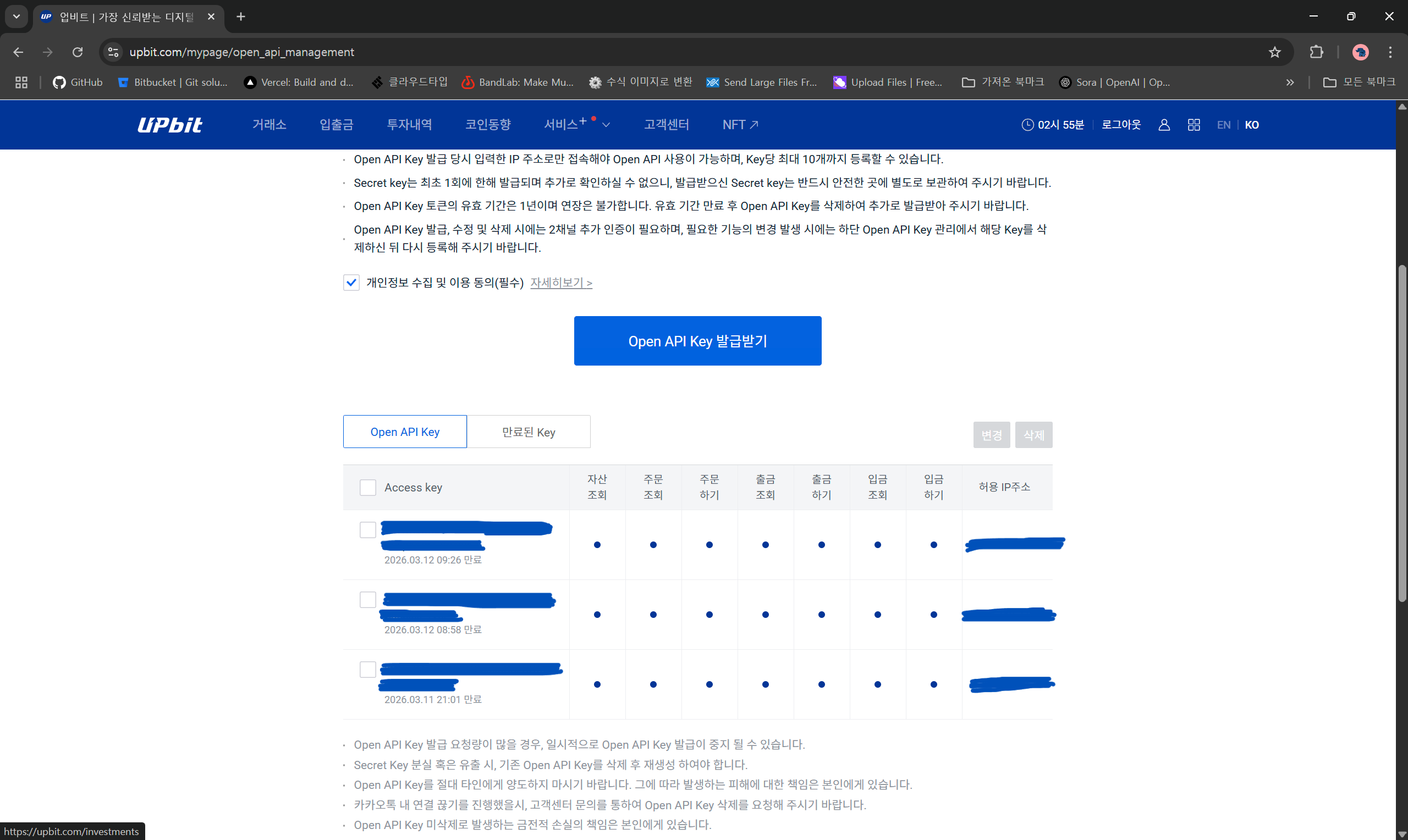Open the apps grid in bookmarks bar
Image resolution: width=1408 pixels, height=840 pixels.
point(21,82)
